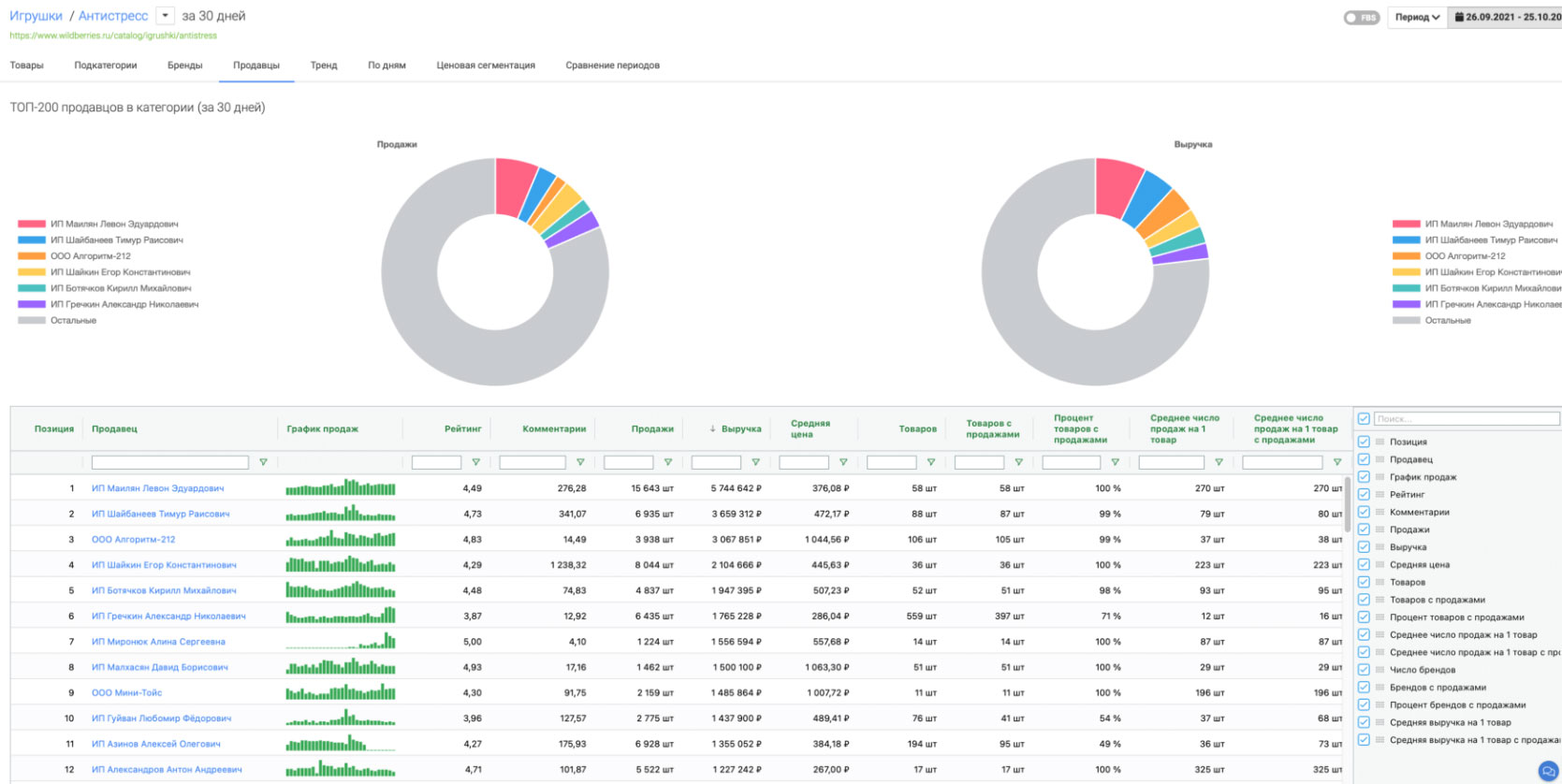1562x784 pixels.
Task: Open the 26.09.2021 - 25.10.20 date range picker
Action: (x=1505, y=17)
